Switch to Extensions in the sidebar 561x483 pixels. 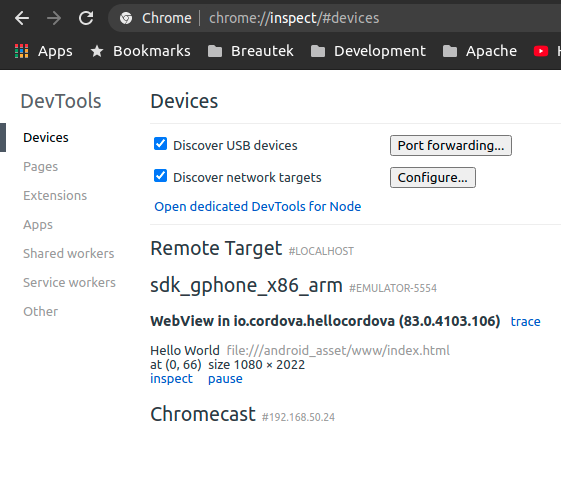[55, 196]
